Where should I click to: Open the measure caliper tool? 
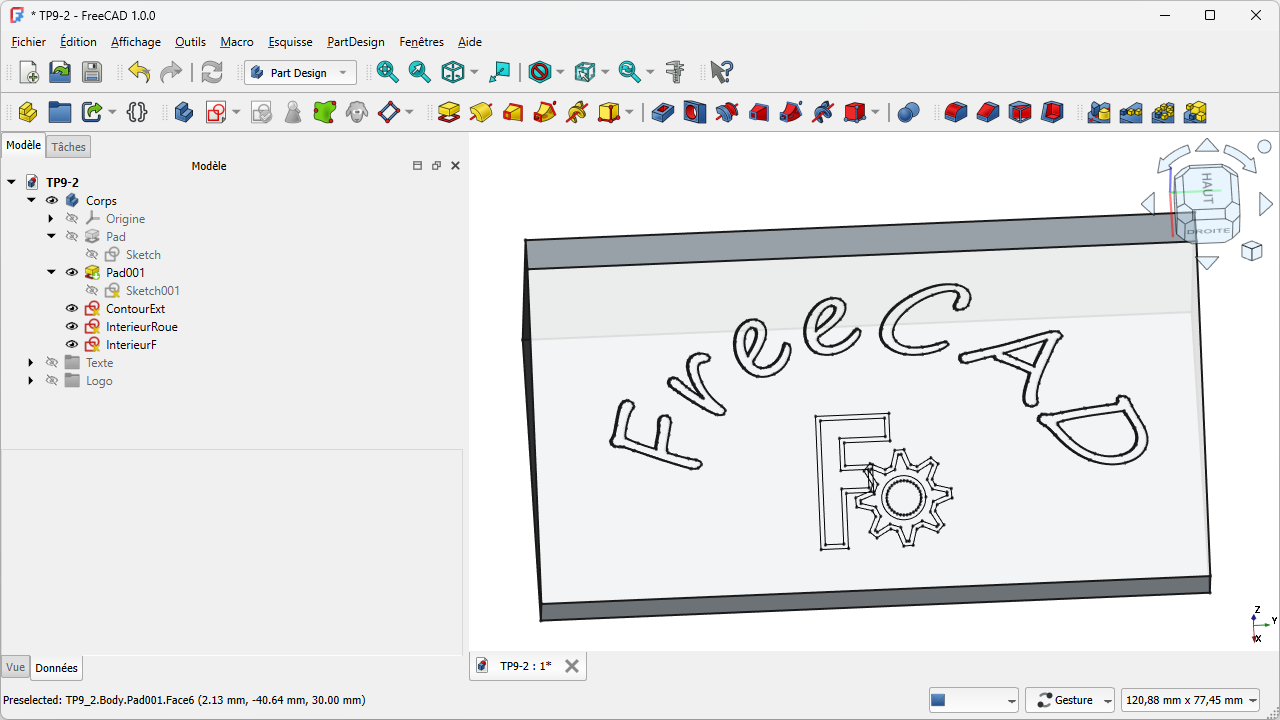[675, 72]
